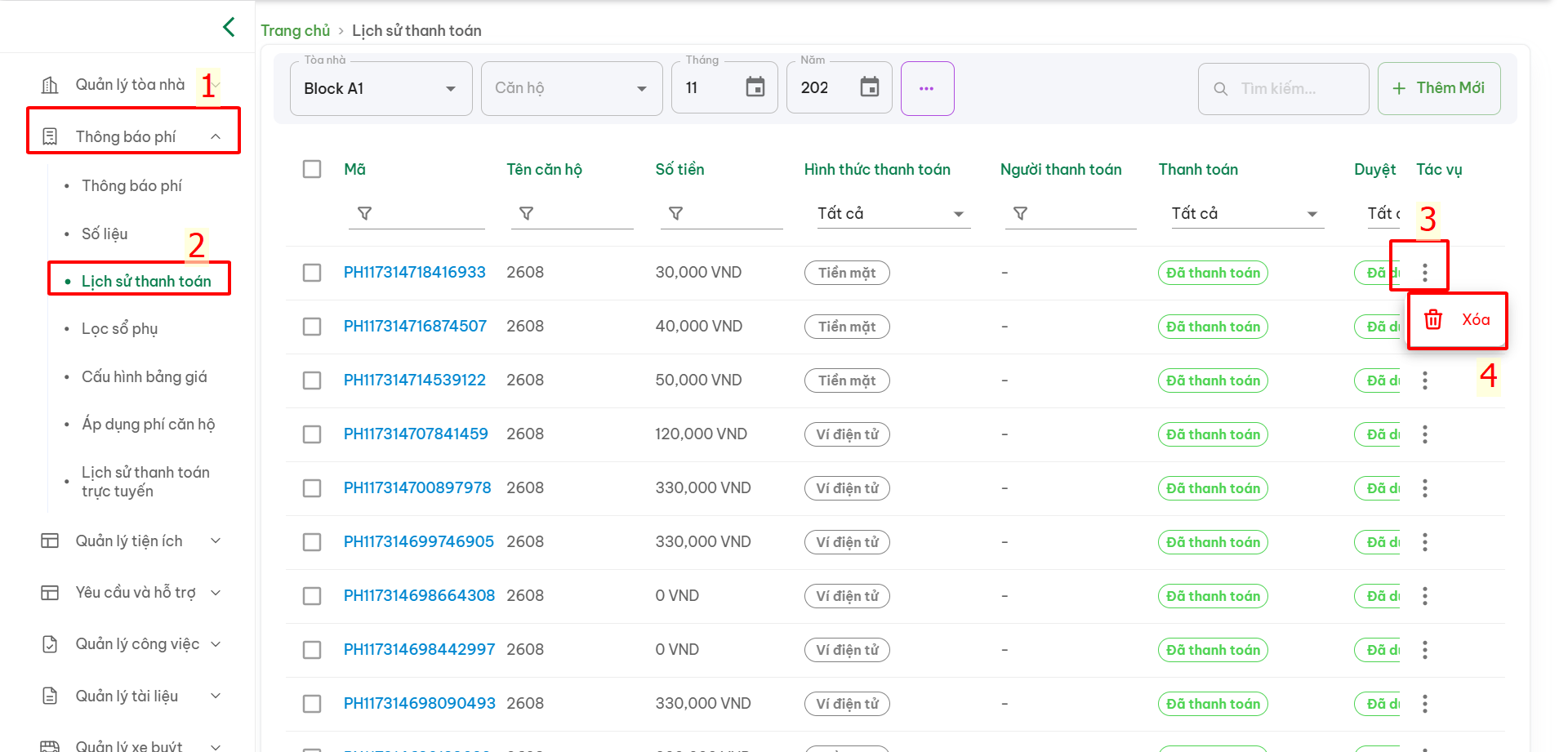
Task: Open actions menu for row PH117314698090493
Action: coord(1425,704)
